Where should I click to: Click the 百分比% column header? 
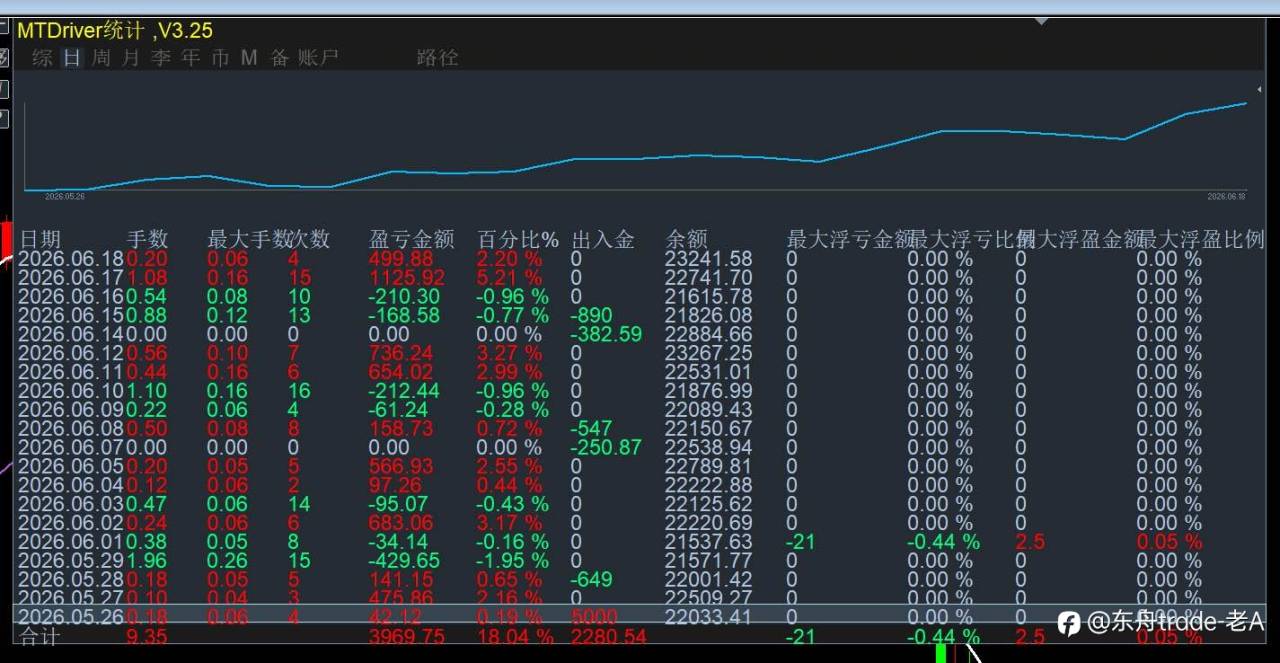tap(518, 239)
